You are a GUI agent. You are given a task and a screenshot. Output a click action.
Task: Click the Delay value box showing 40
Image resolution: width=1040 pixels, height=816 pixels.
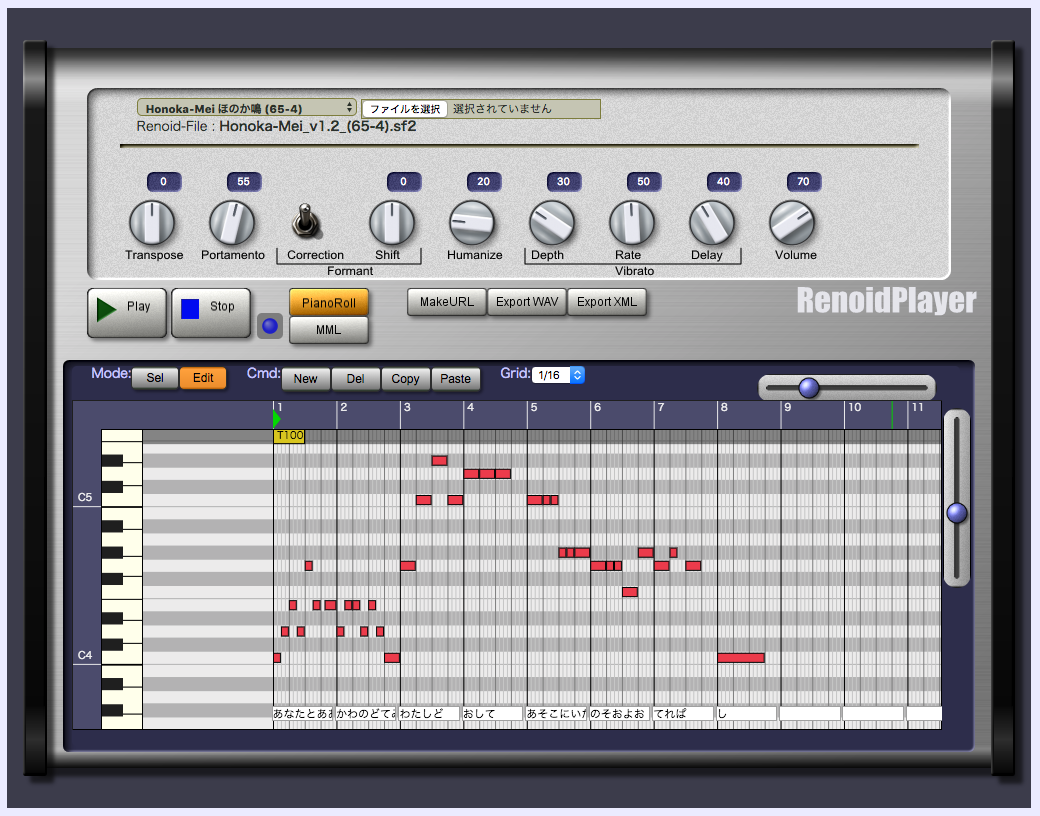[x=724, y=182]
